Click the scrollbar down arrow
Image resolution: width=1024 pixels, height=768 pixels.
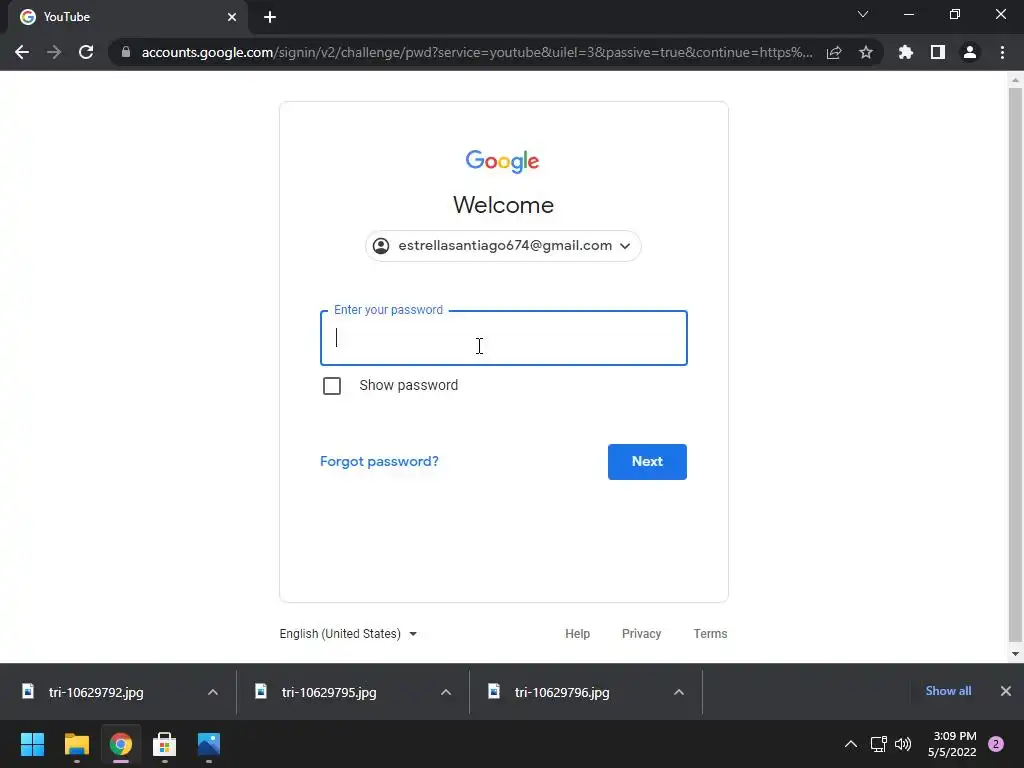coord(1015,654)
